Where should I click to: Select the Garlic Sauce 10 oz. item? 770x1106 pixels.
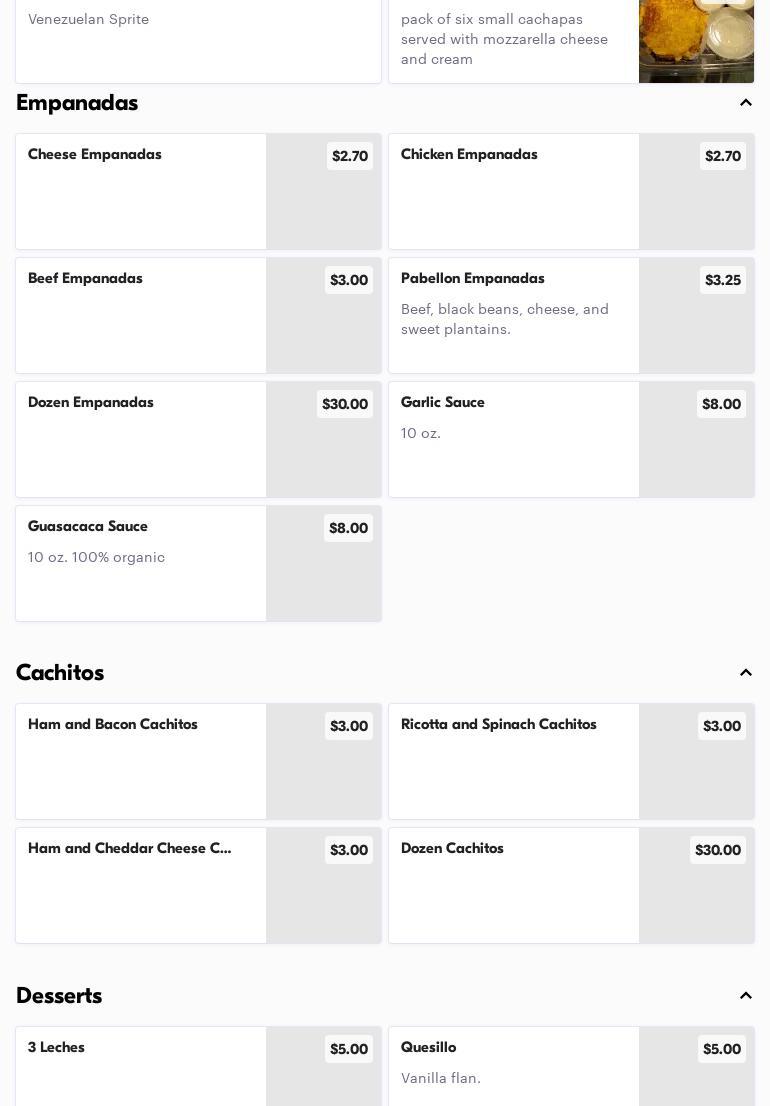514,438
